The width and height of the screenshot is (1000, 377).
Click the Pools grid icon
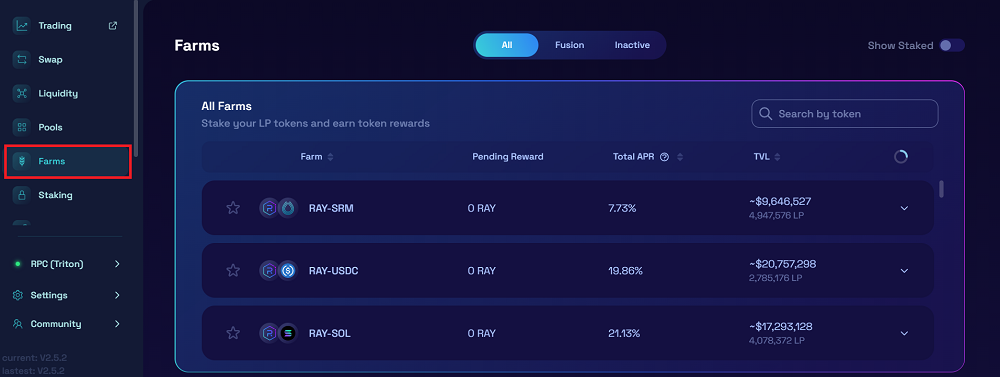click(x=22, y=127)
